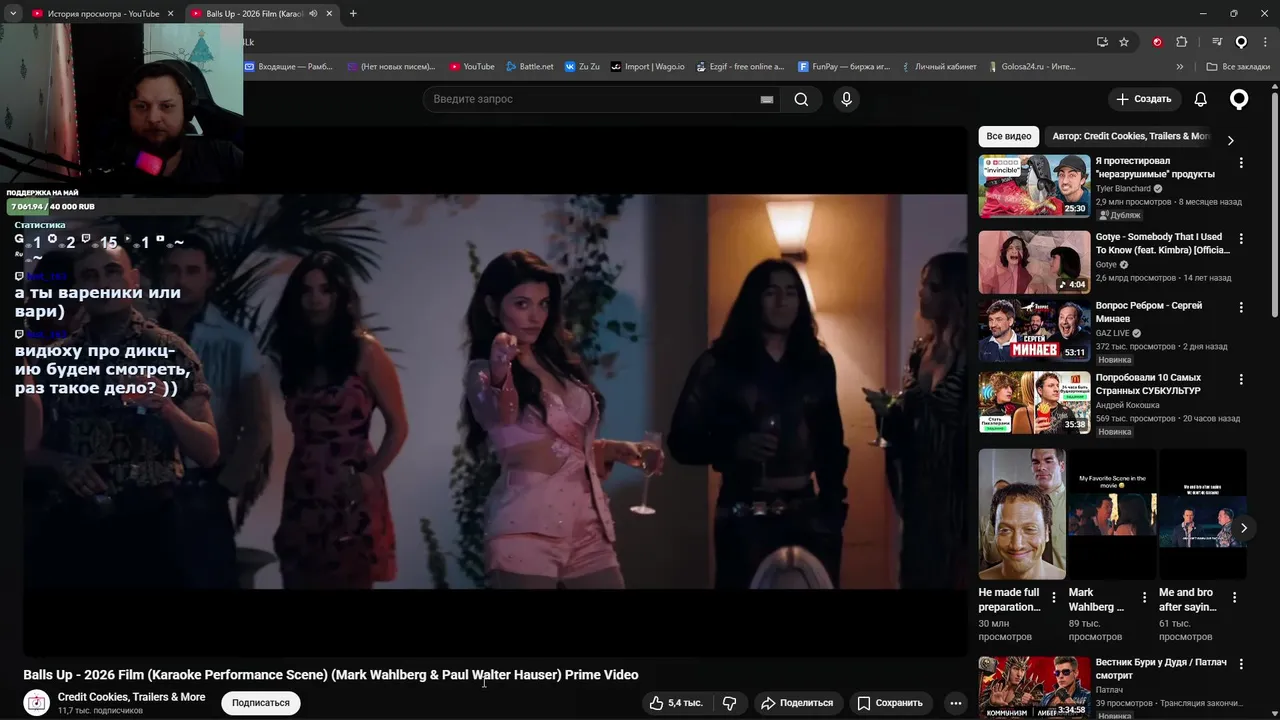
Task: Click the Создать button
Action: [x=1144, y=99]
